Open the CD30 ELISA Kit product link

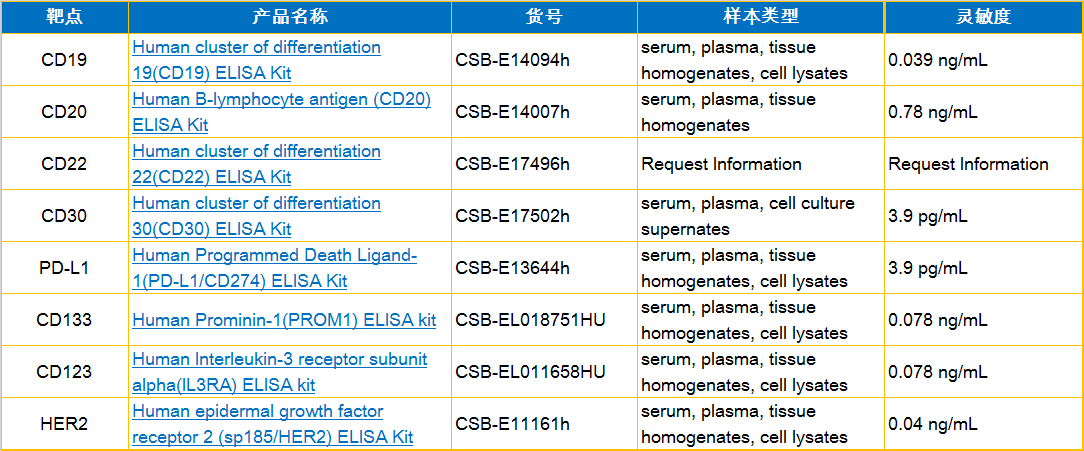coord(256,216)
